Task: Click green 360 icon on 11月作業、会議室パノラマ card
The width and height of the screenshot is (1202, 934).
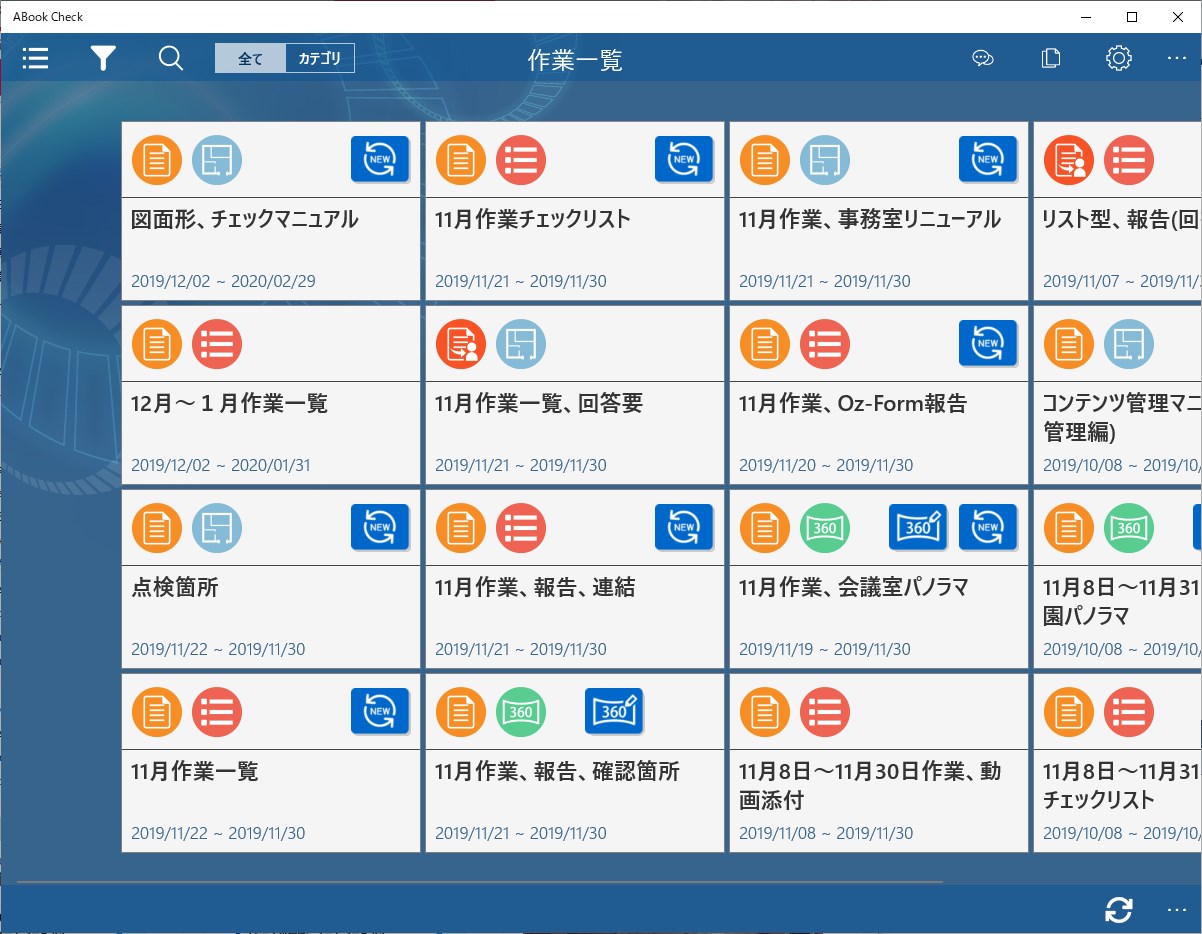Action: pos(825,528)
